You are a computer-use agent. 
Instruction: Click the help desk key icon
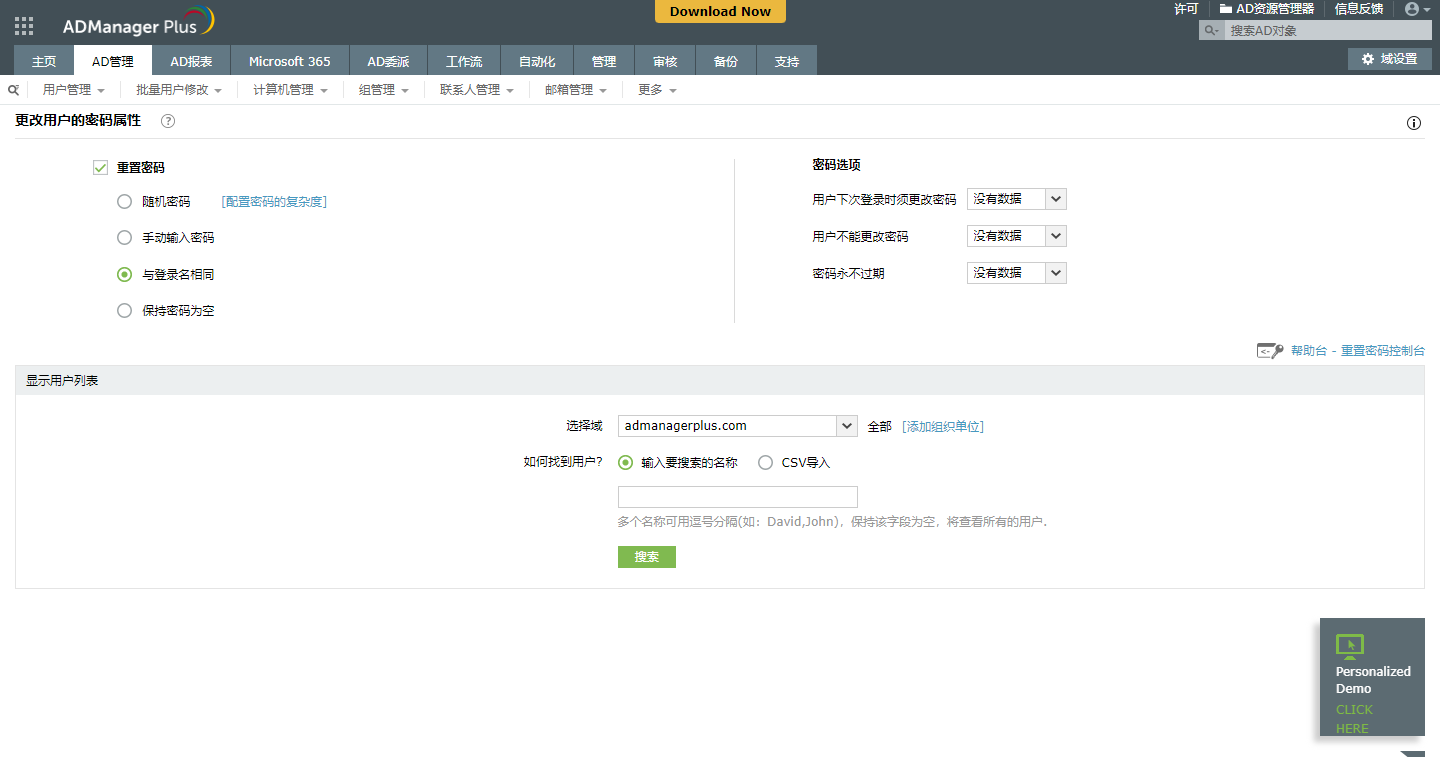[x=1269, y=351]
